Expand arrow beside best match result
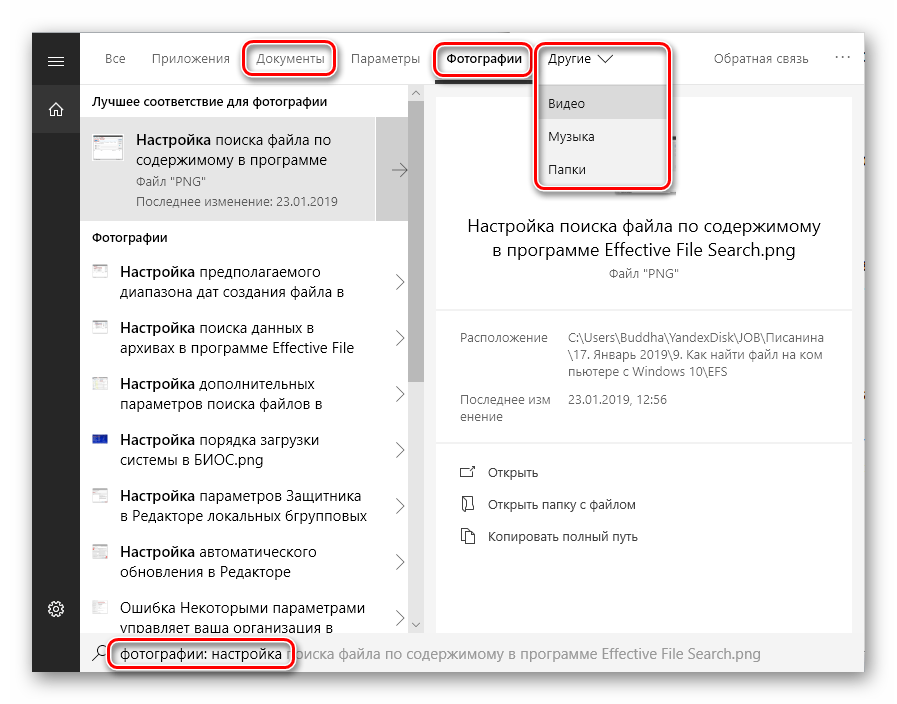This screenshot has width=897, height=704. tap(399, 170)
